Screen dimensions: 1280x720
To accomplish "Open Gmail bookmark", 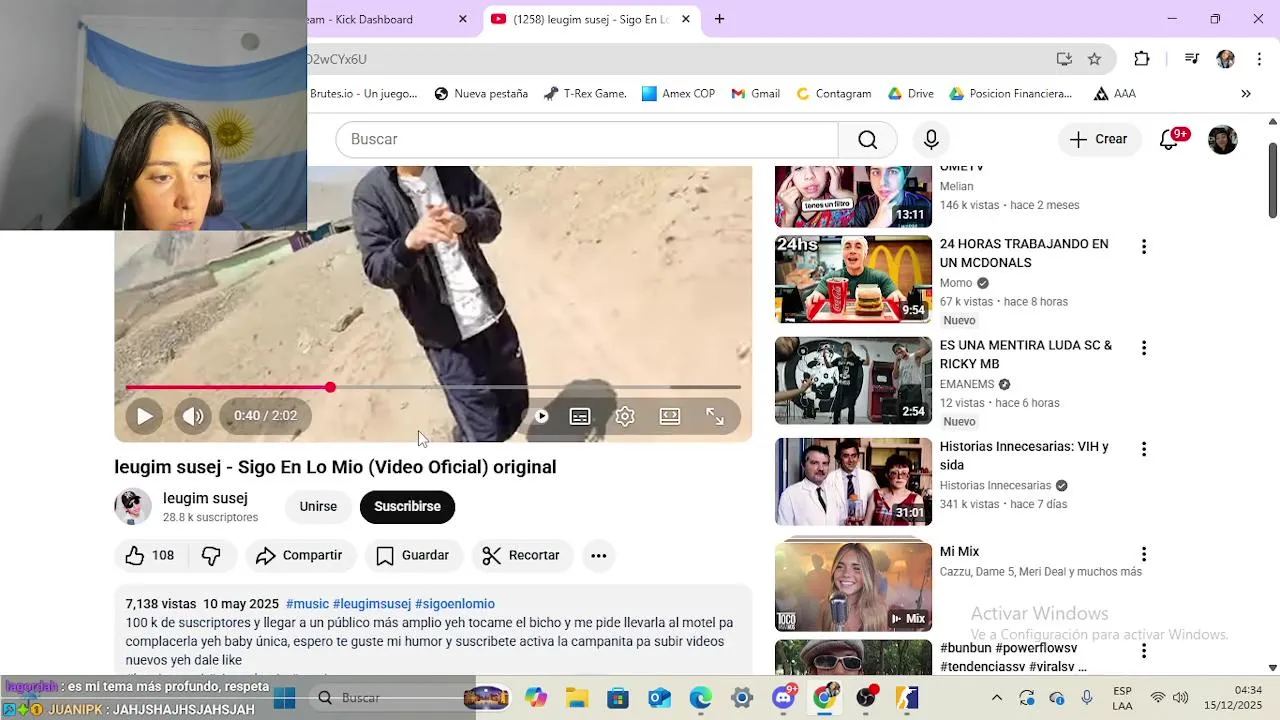I will (755, 94).
